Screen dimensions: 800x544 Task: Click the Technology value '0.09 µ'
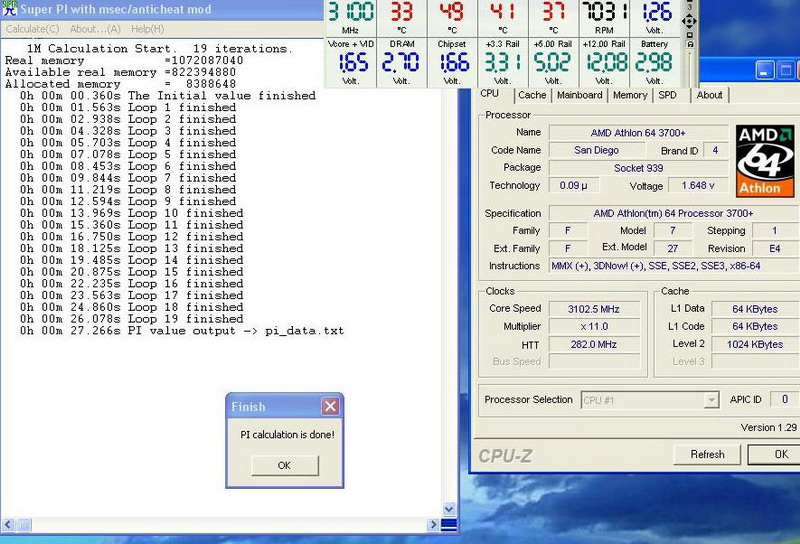(x=573, y=186)
